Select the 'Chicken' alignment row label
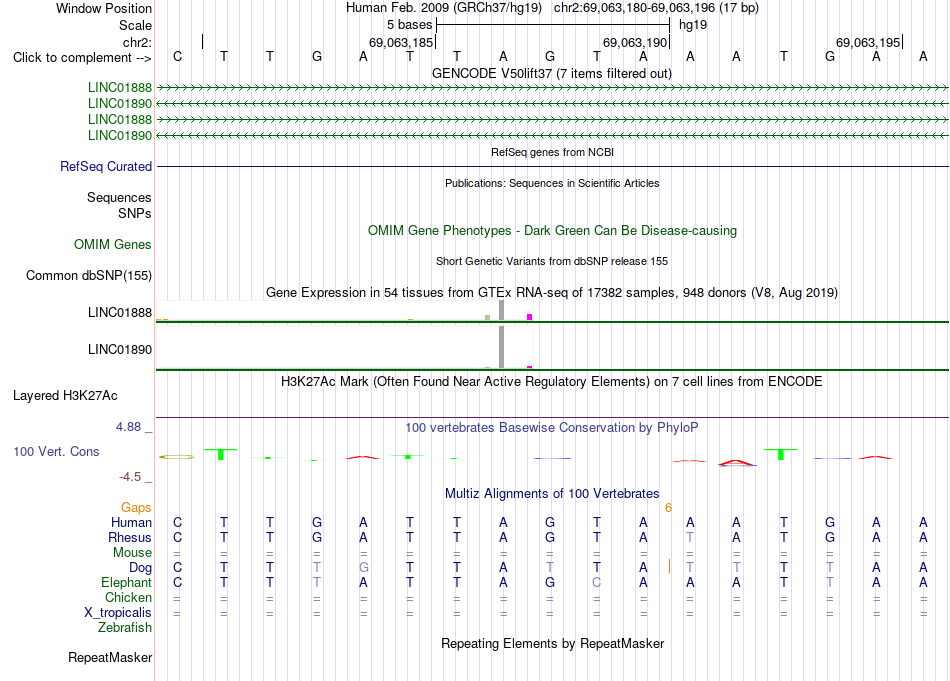 click(128, 597)
